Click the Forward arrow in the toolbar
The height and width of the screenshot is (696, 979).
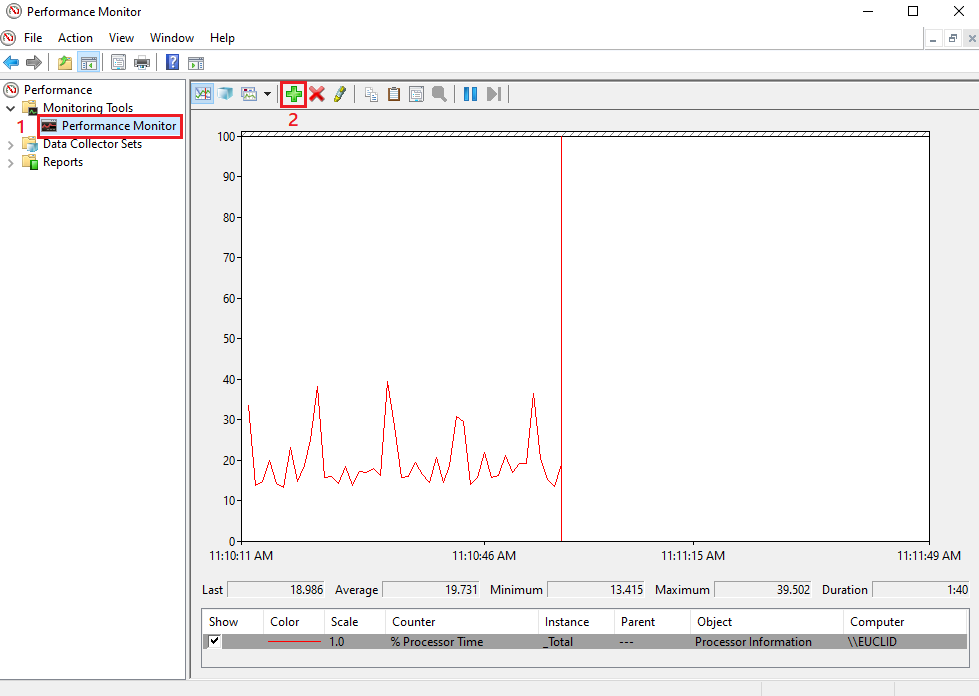pyautogui.click(x=34, y=62)
